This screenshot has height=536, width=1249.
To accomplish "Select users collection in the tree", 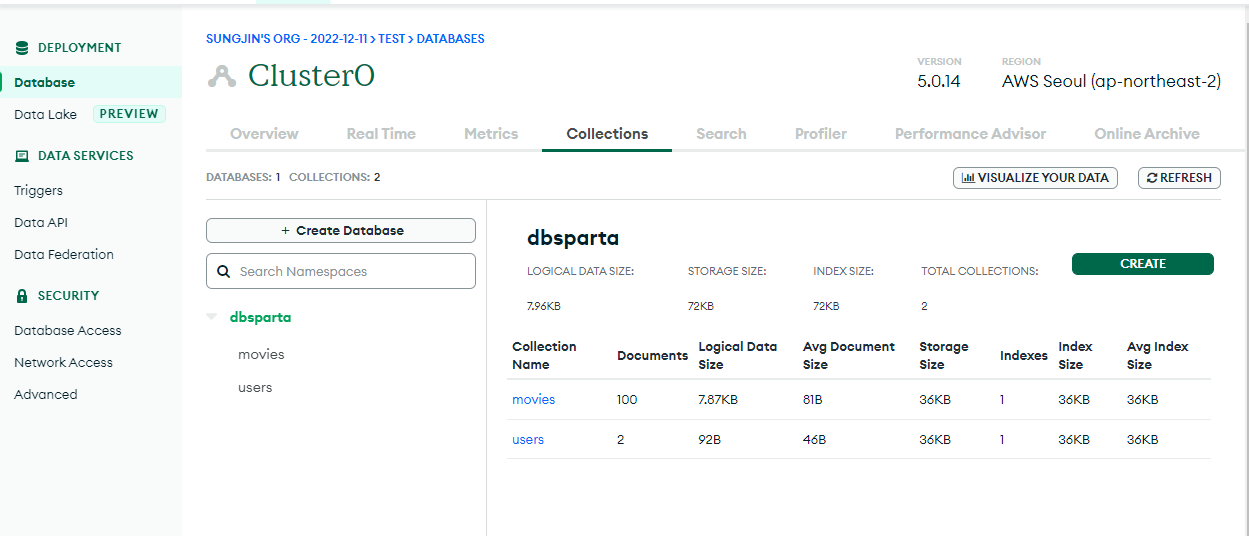I will click(x=255, y=387).
